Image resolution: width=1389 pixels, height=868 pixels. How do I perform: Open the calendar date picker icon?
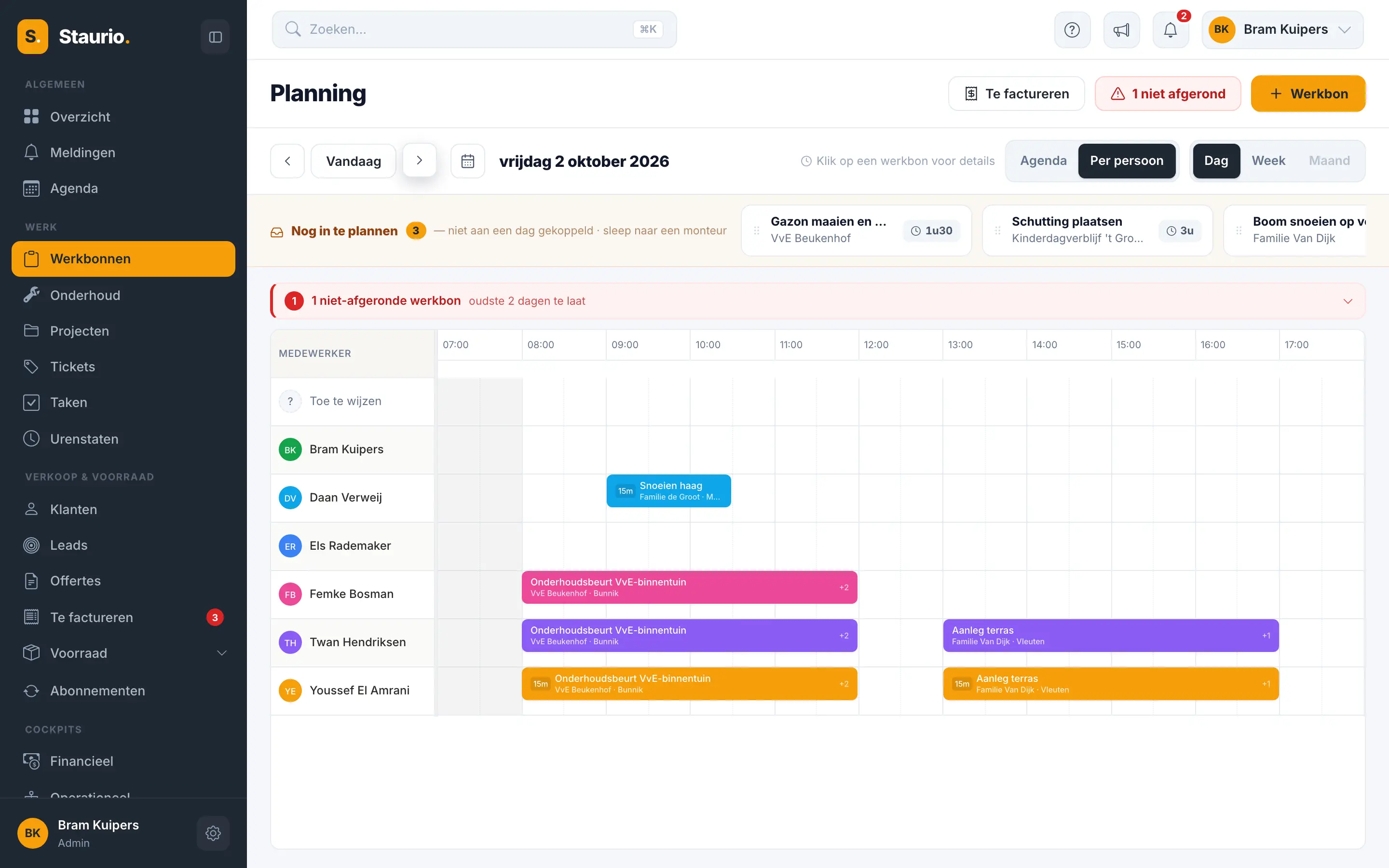468,162
